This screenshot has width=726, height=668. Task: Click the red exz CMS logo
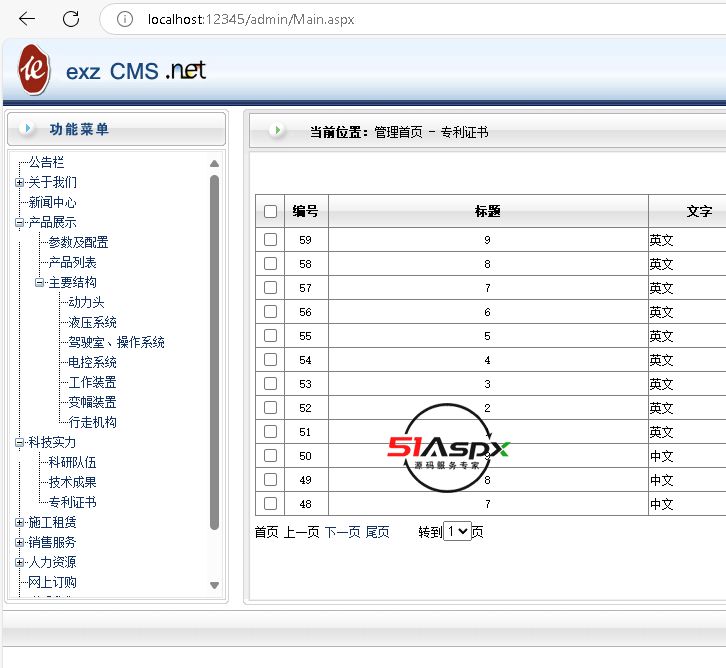click(x=34, y=70)
